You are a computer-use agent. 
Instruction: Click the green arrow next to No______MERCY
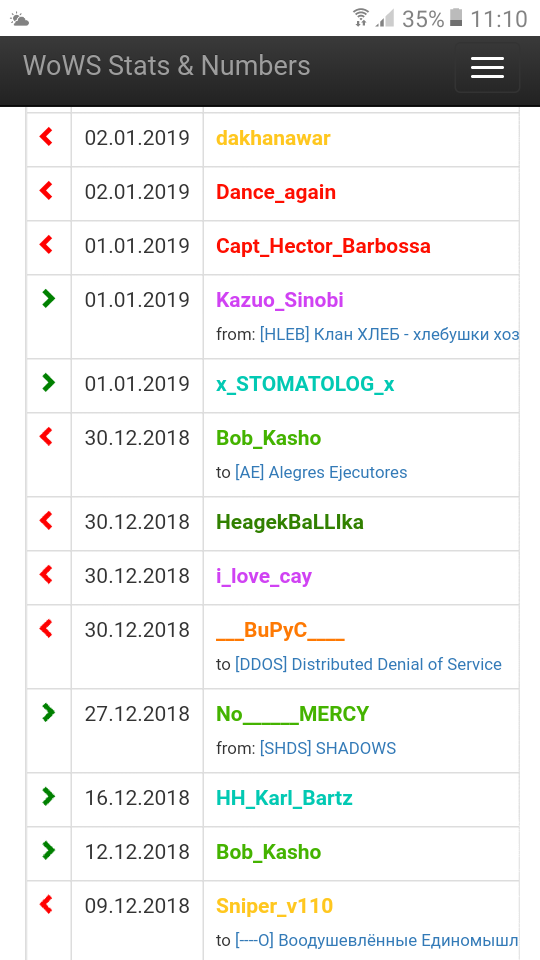48,712
